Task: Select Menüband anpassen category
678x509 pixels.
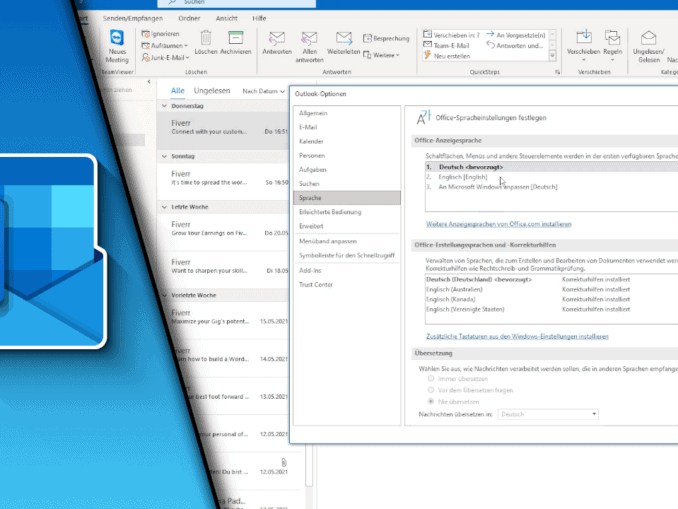Action: [347, 241]
